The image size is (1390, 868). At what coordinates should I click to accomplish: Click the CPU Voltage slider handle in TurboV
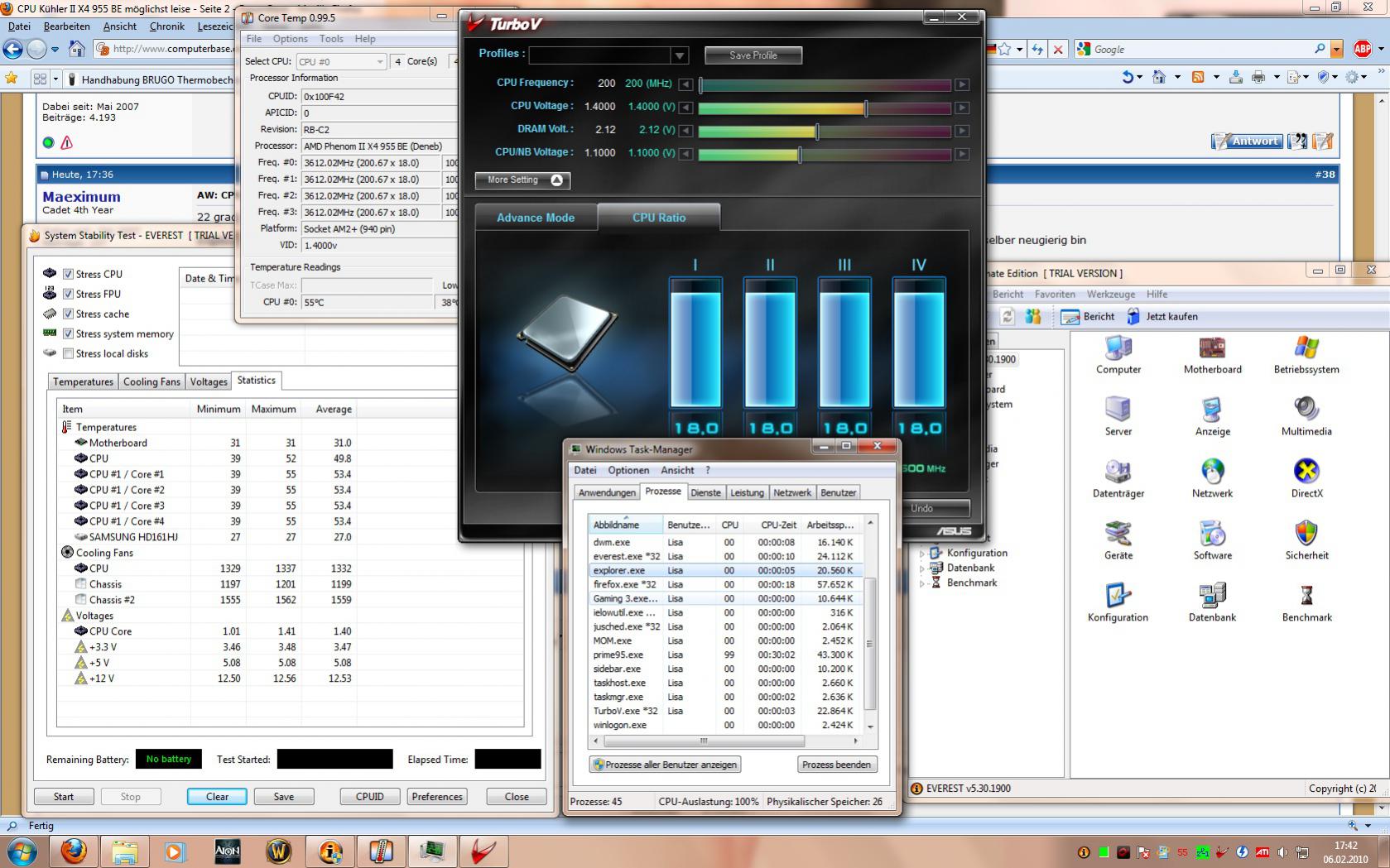click(x=866, y=108)
